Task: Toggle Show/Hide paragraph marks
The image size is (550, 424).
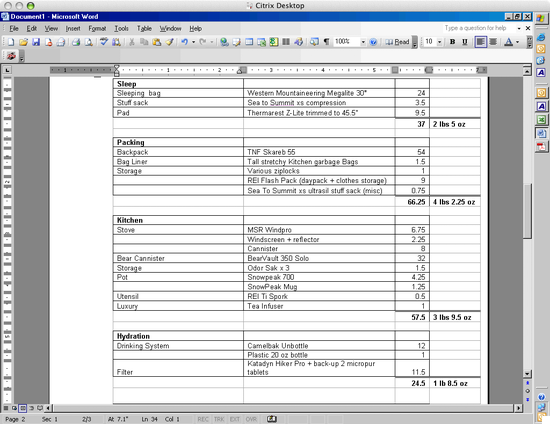Action: [x=327, y=42]
